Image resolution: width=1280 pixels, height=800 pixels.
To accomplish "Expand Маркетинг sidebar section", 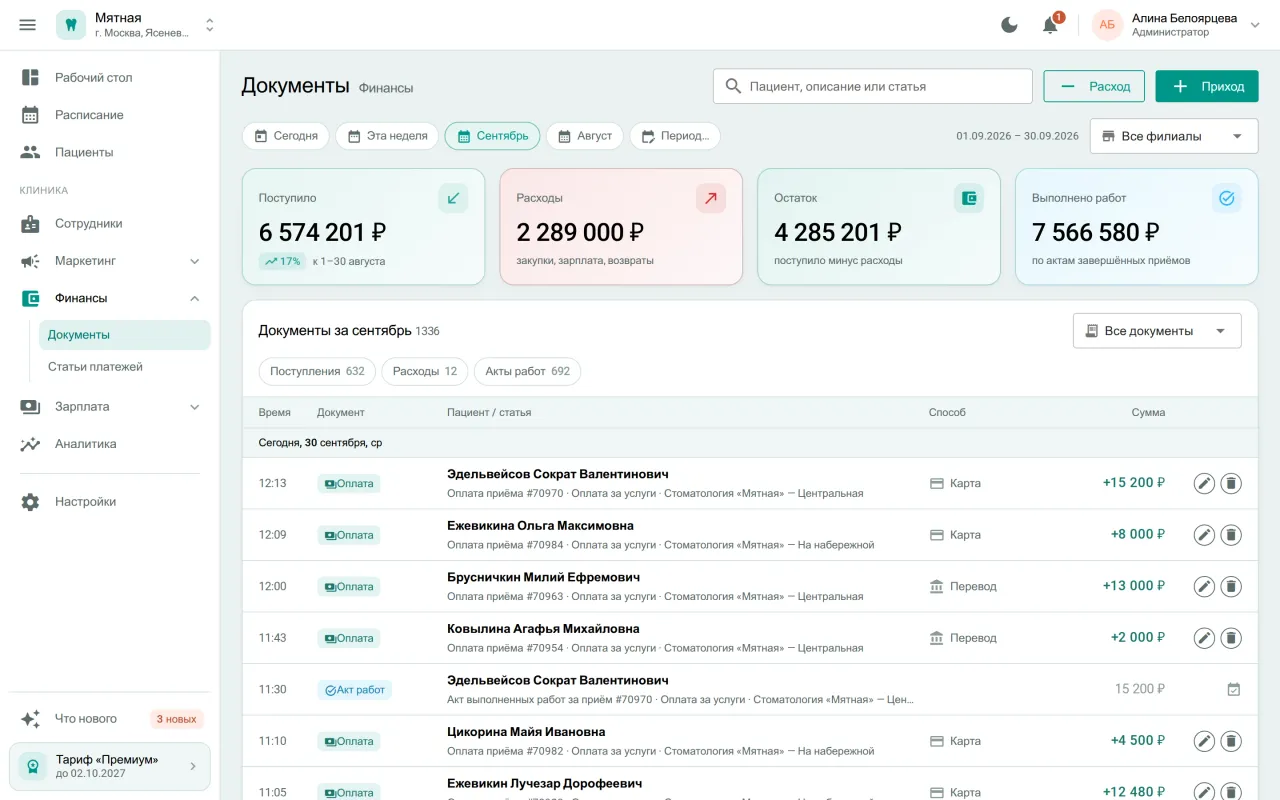I will pyautogui.click(x=110, y=261).
